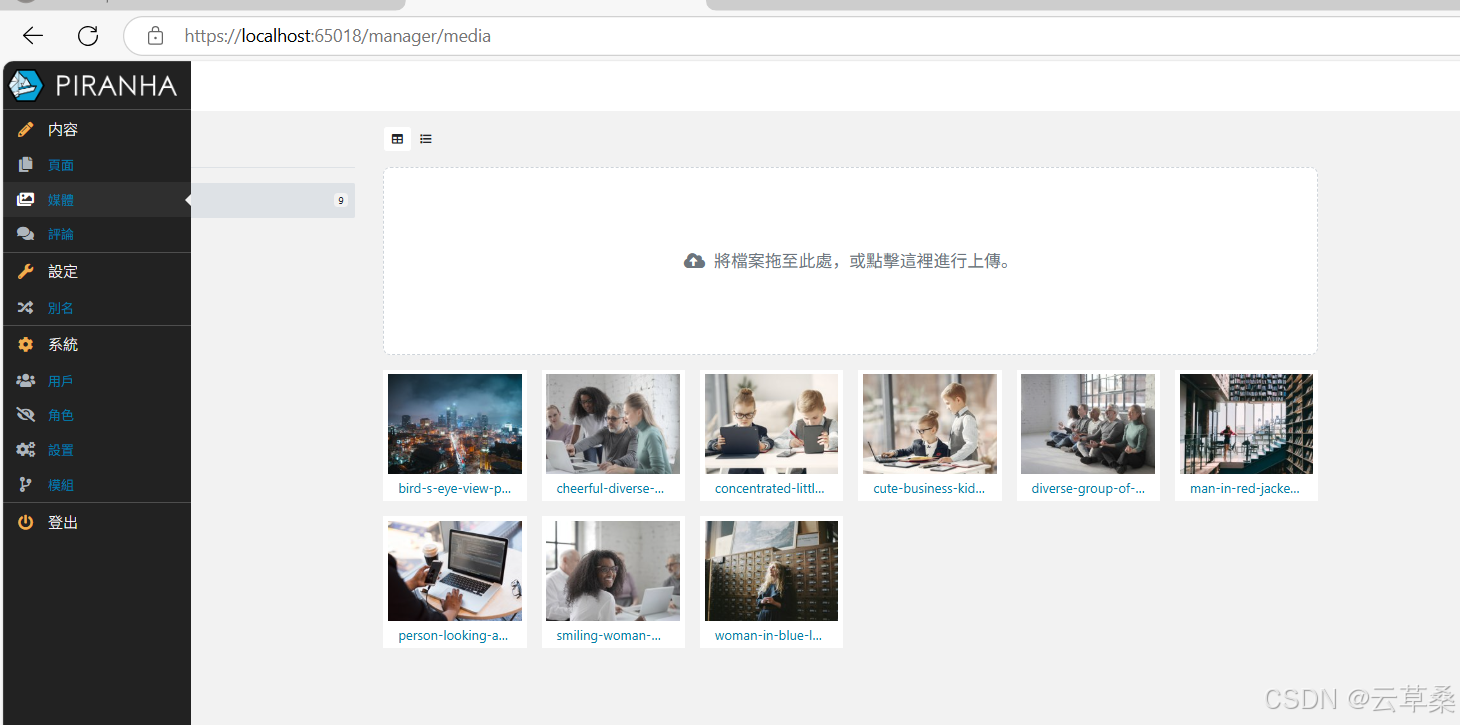Click the Piranha logo icon
The height and width of the screenshot is (725, 1460).
tap(26, 85)
